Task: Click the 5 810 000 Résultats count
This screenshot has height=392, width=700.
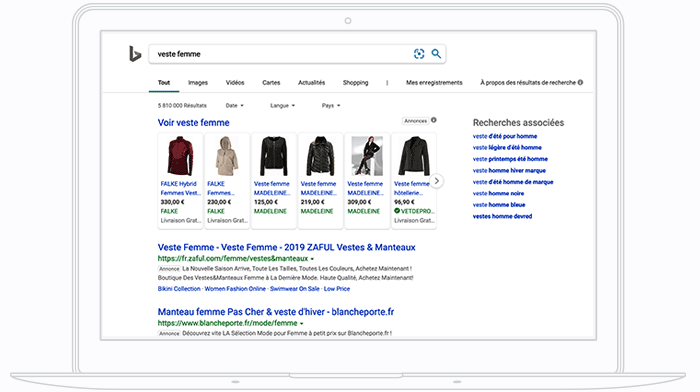Action: [x=182, y=106]
